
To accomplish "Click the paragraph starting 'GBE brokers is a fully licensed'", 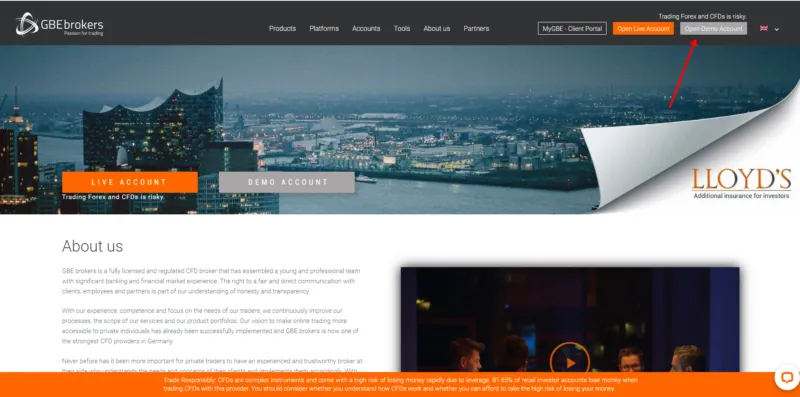I will (x=212, y=281).
